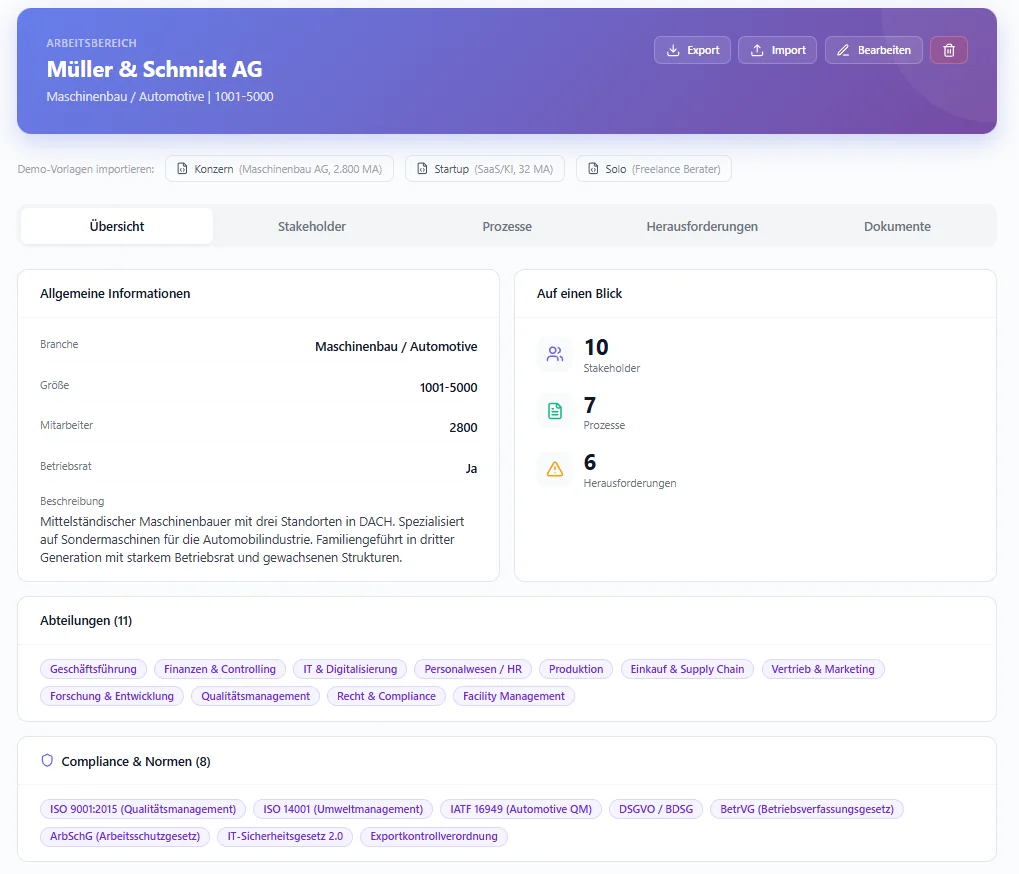This screenshot has height=874, width=1019.
Task: Select the Qualitätsmanagement department chip
Action: [x=255, y=696]
